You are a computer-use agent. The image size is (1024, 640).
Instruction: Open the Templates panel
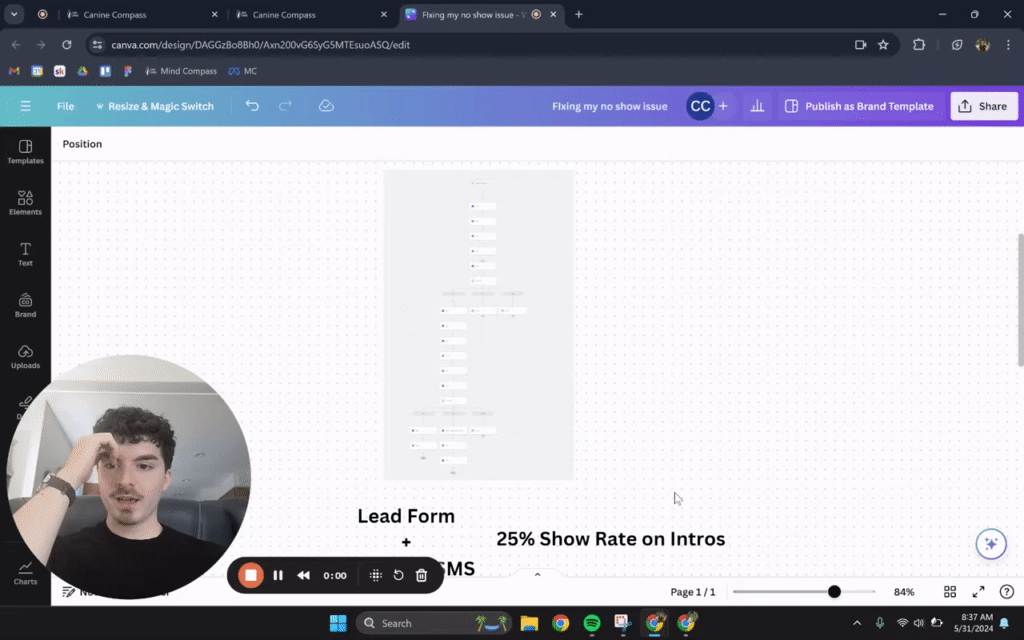pyautogui.click(x=25, y=151)
